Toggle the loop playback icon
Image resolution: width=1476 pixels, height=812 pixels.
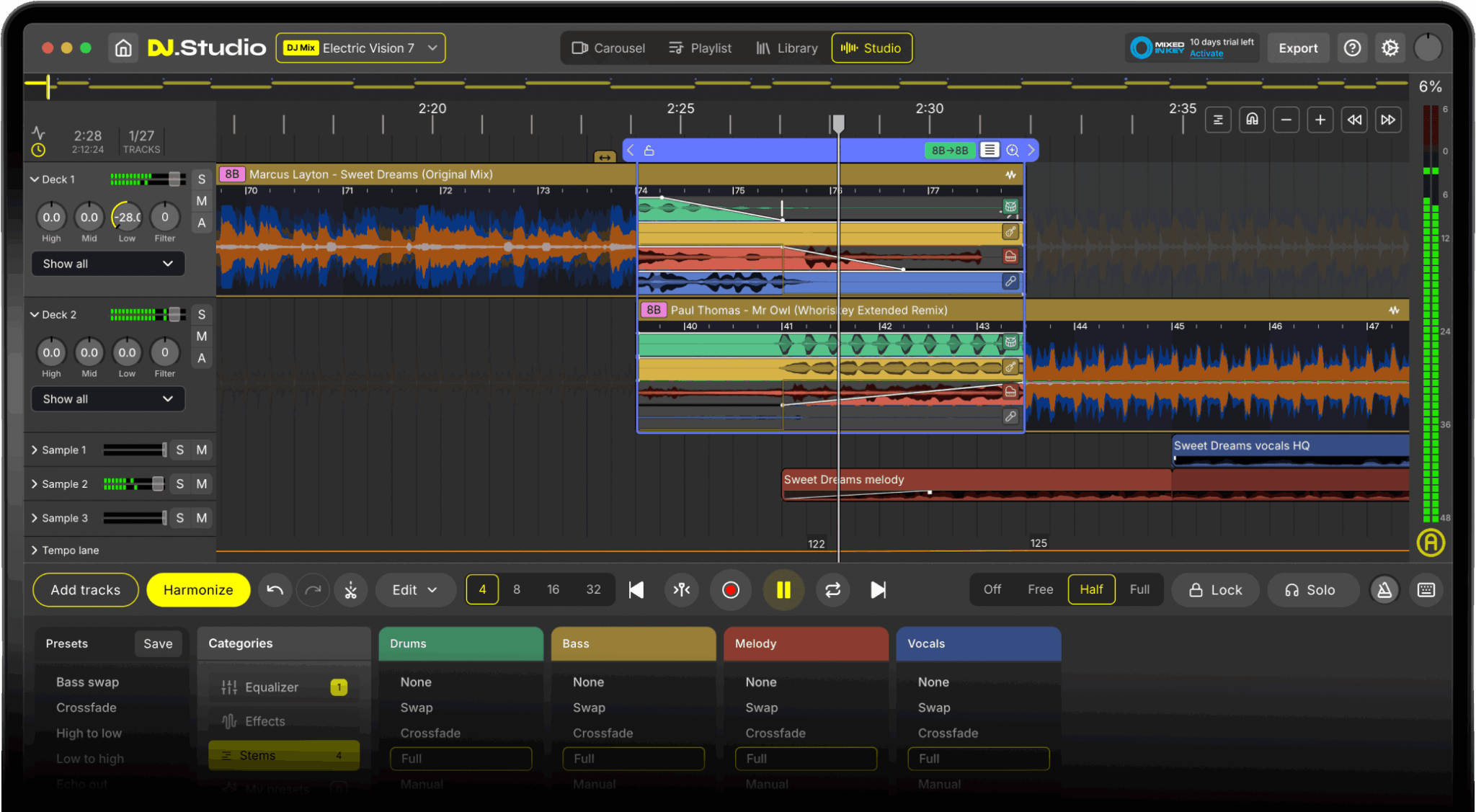point(832,590)
